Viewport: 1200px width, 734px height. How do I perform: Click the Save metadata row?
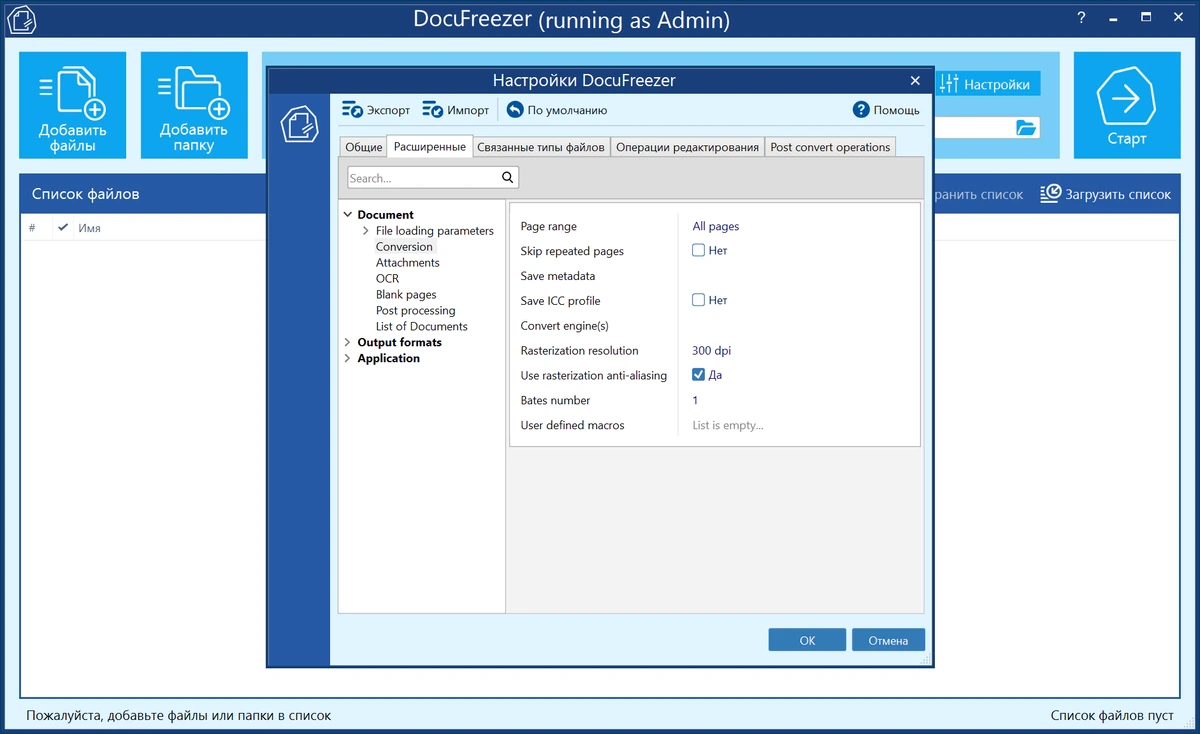tap(715, 276)
